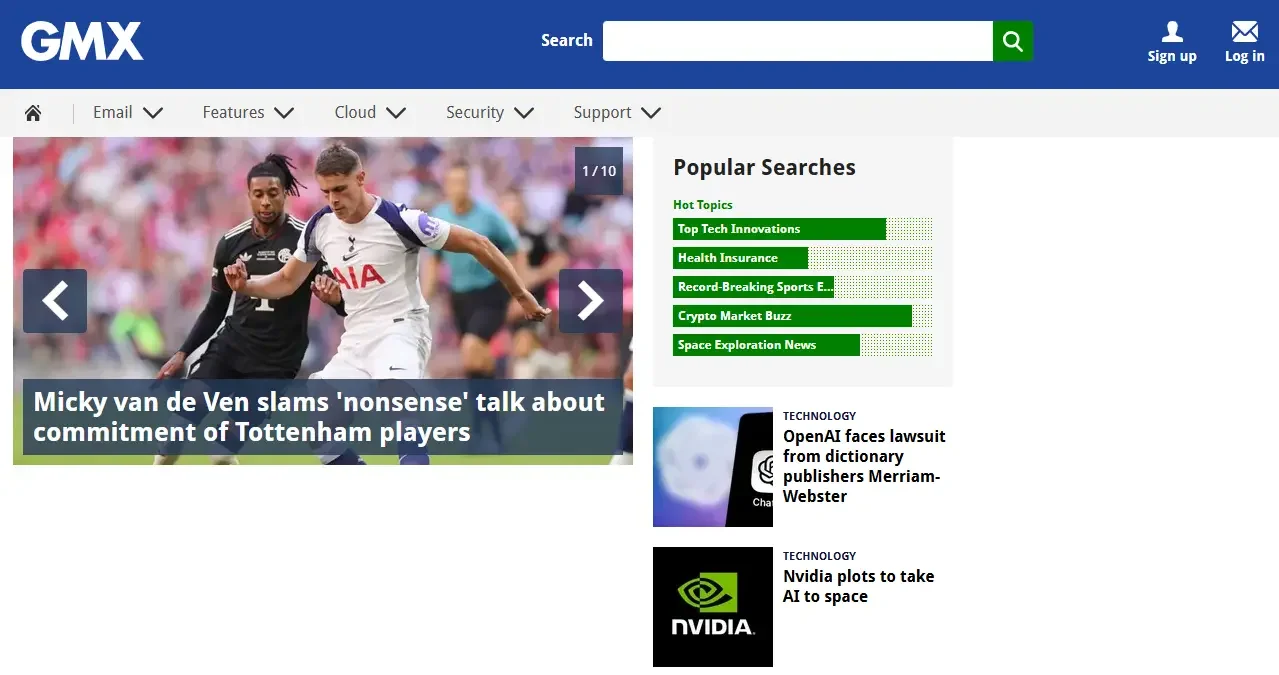Expand the Email menu chevron

click(153, 113)
